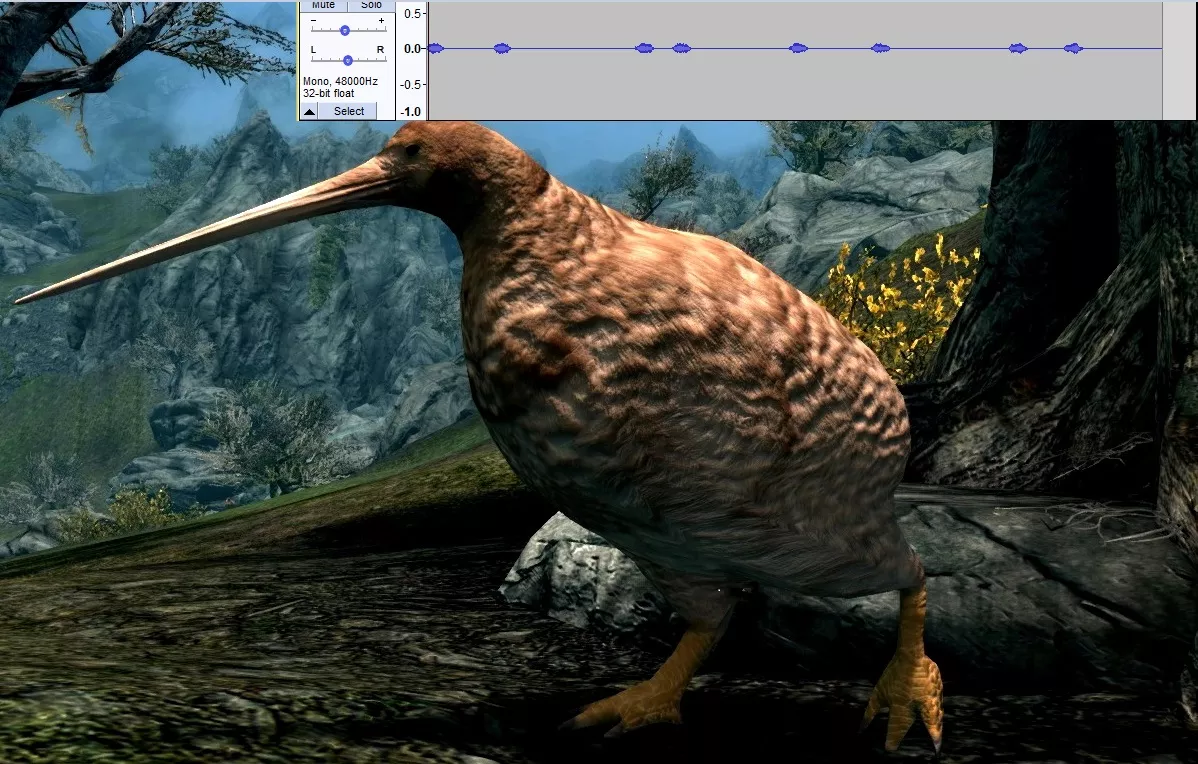Viewport: 1198px width, 764px height.
Task: Click the 'Mono, 48000Hz' track info text
Action: (340, 81)
